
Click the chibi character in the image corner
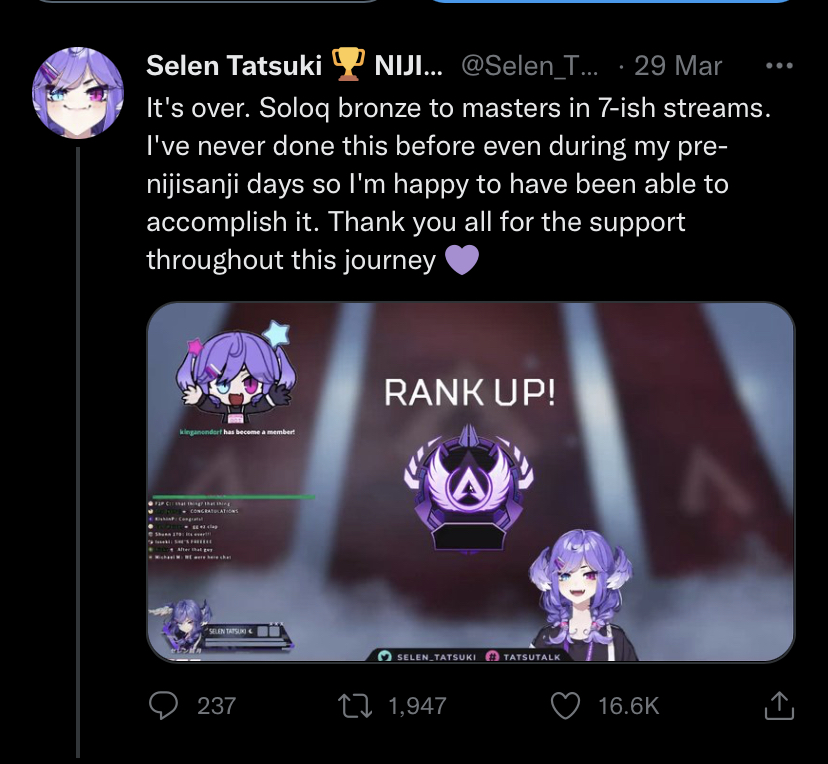[x=236, y=372]
